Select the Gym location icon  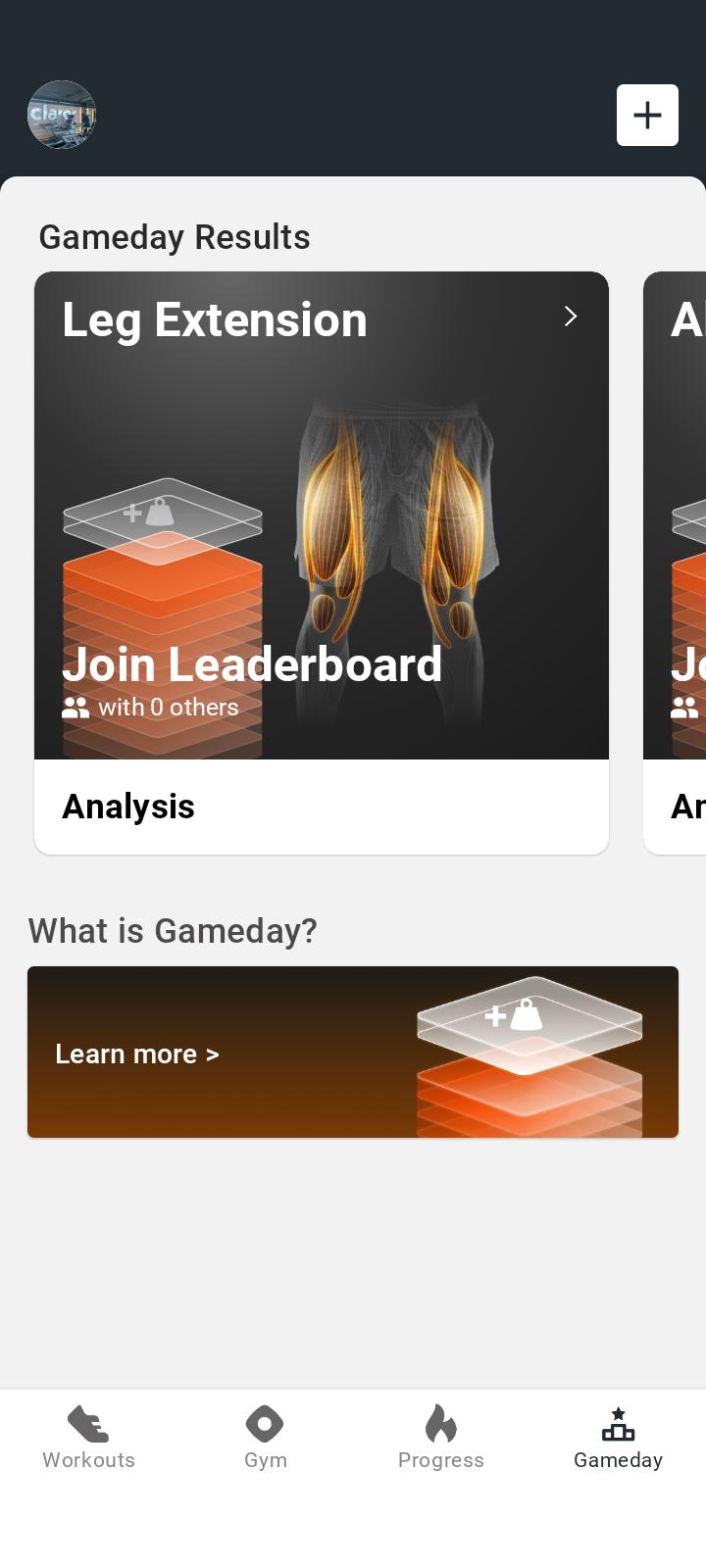(265, 1424)
